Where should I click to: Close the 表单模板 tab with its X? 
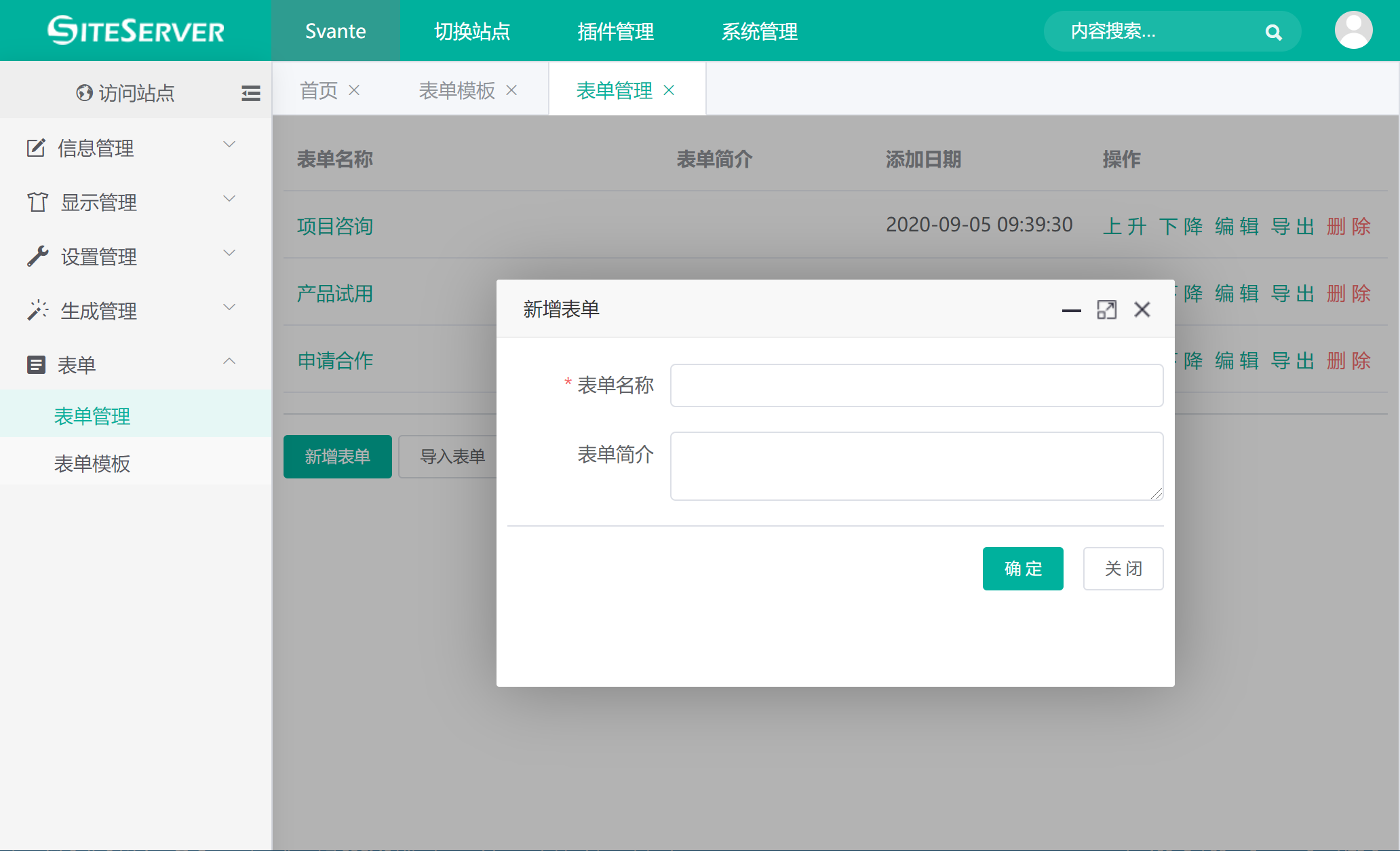click(x=511, y=90)
